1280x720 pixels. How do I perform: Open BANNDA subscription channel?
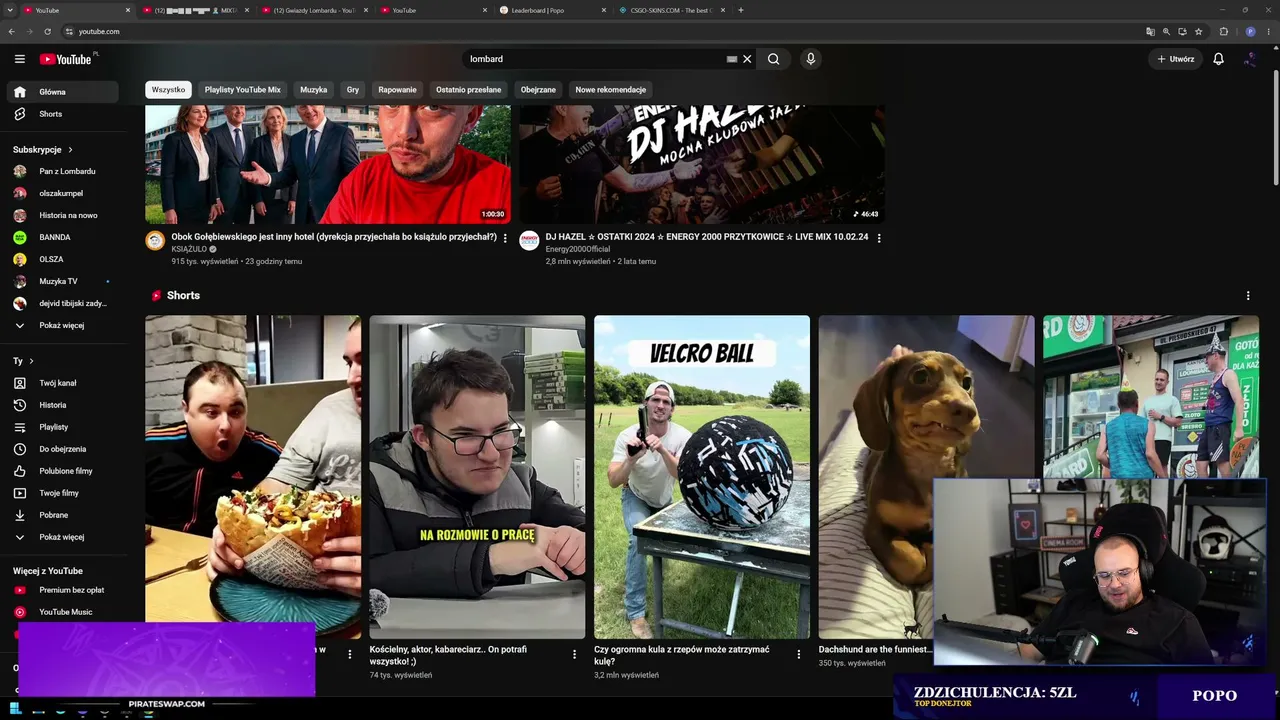(x=62, y=237)
